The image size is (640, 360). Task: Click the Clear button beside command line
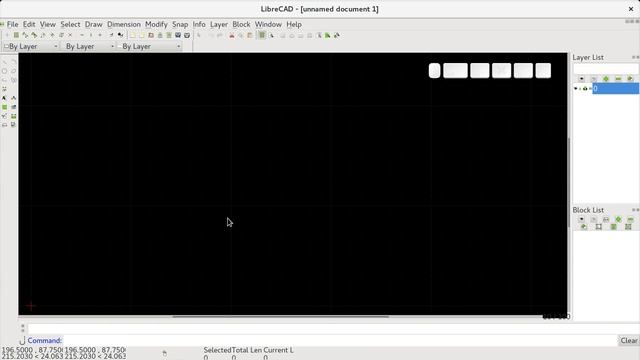tap(629, 340)
